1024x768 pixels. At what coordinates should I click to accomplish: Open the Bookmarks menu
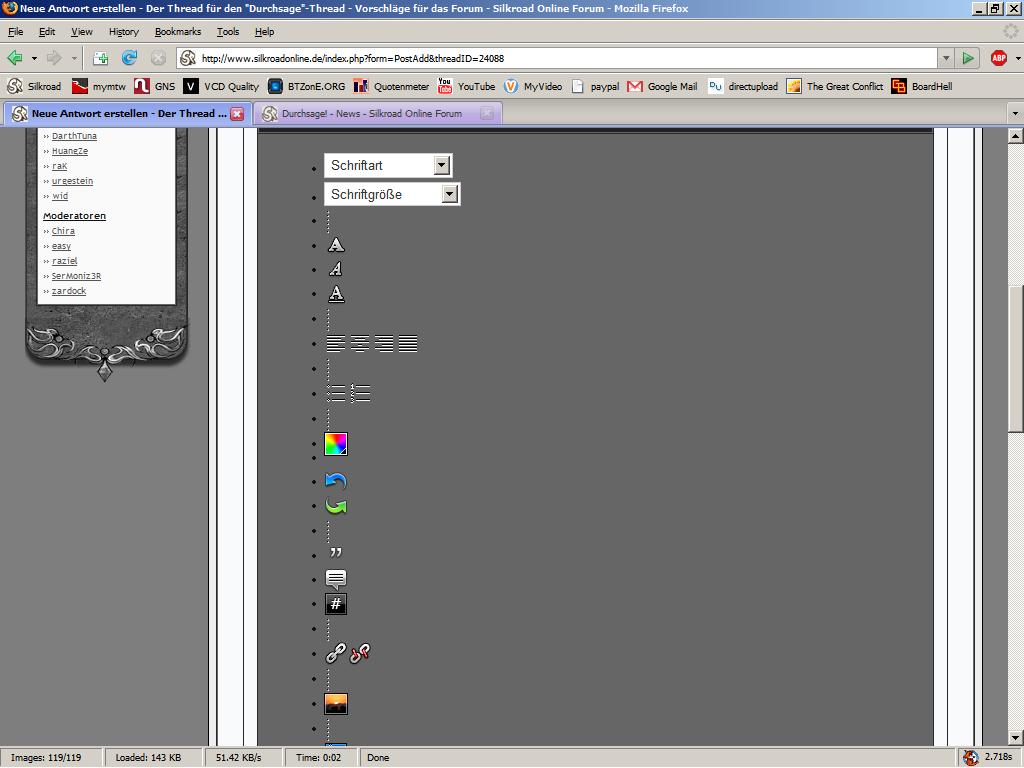[x=177, y=32]
